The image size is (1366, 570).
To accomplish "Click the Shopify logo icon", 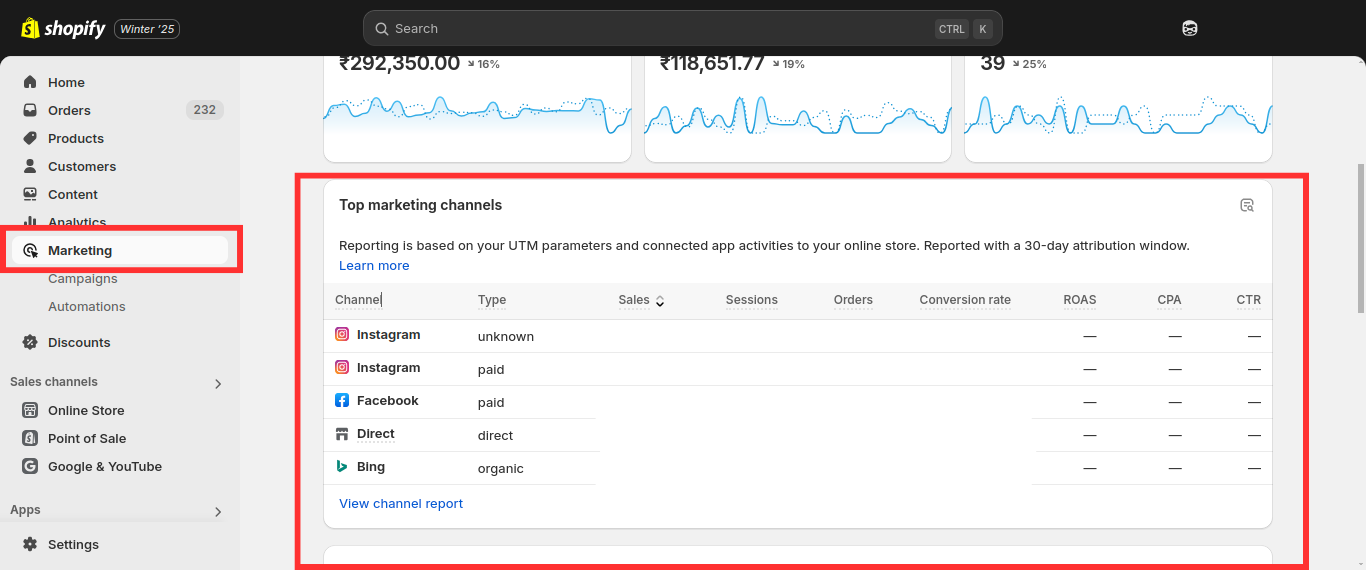I will tap(31, 28).
